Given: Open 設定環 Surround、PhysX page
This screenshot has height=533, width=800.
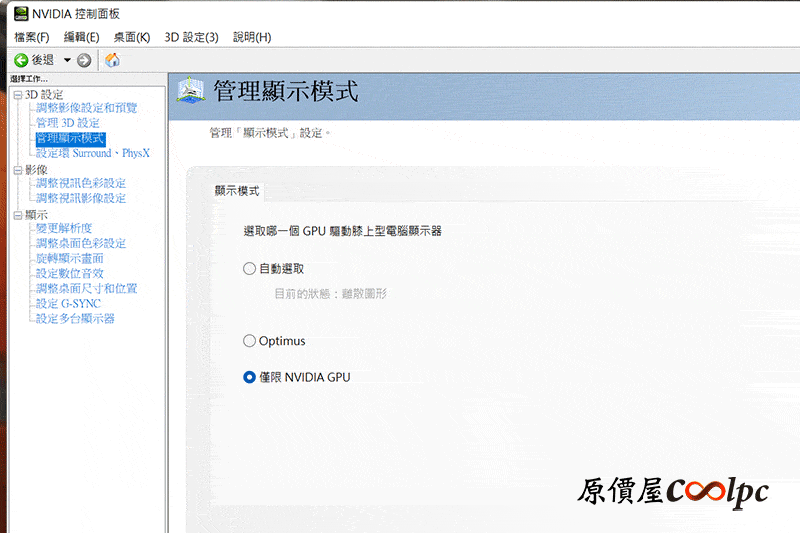Looking at the screenshot, I should [x=93, y=153].
